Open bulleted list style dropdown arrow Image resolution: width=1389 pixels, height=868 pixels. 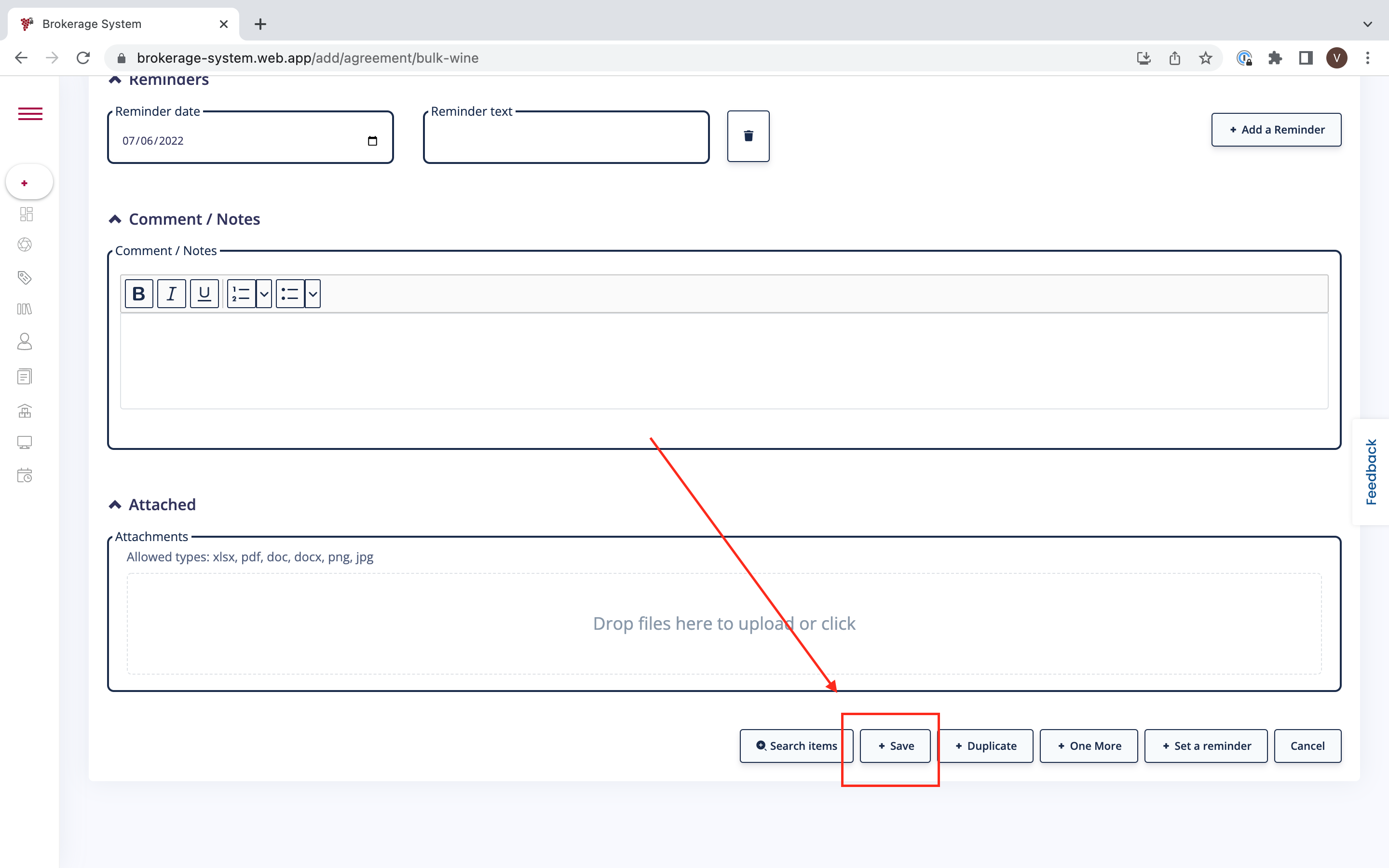click(313, 294)
